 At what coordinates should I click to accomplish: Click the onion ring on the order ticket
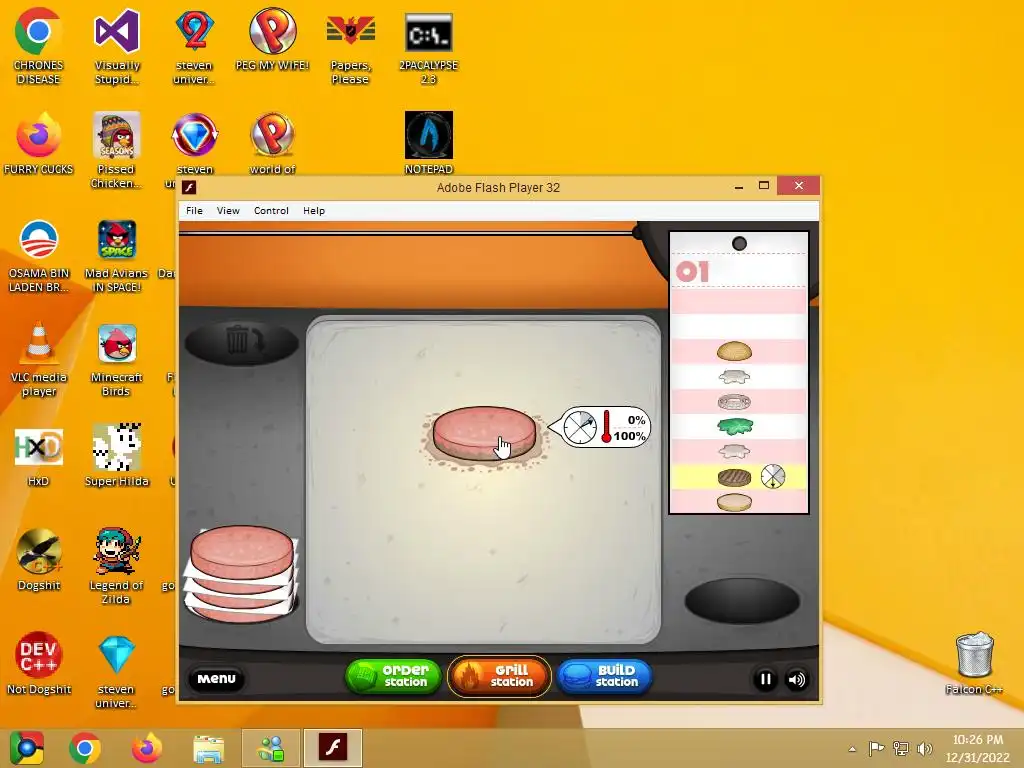734,401
